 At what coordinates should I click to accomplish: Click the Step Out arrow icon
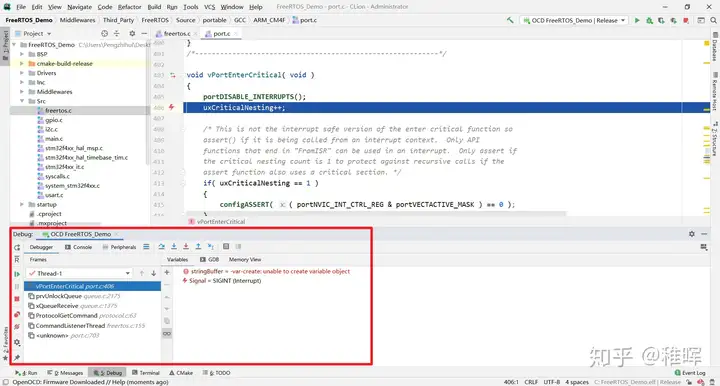click(198, 246)
